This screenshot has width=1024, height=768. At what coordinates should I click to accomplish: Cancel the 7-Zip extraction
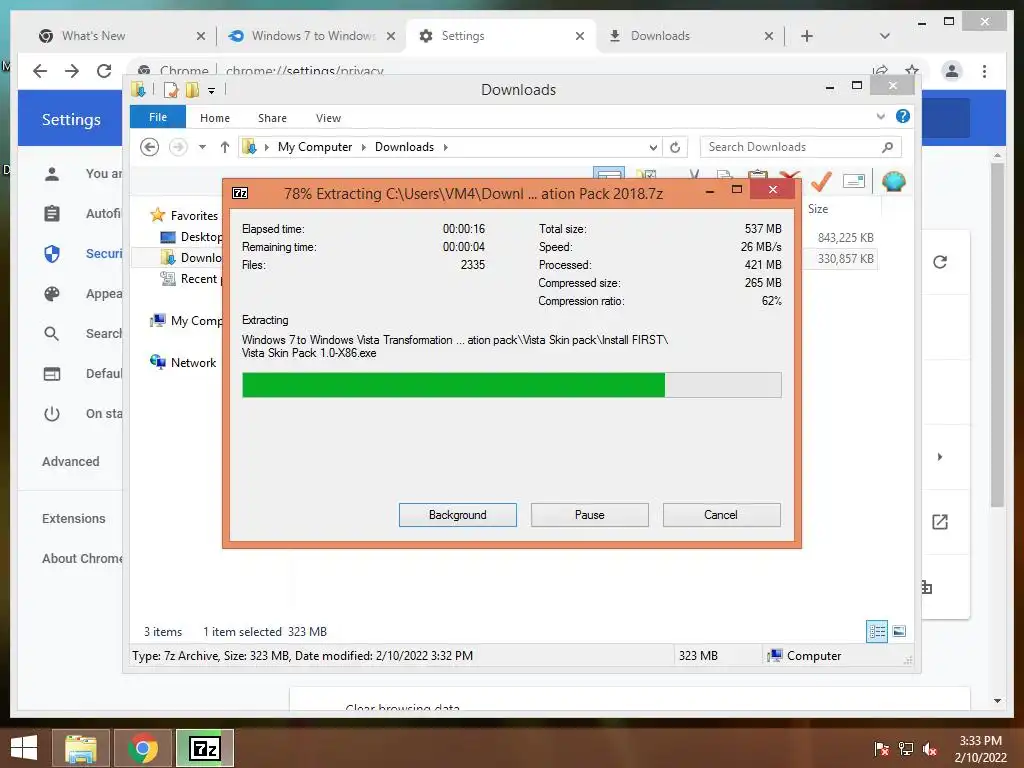[721, 515]
